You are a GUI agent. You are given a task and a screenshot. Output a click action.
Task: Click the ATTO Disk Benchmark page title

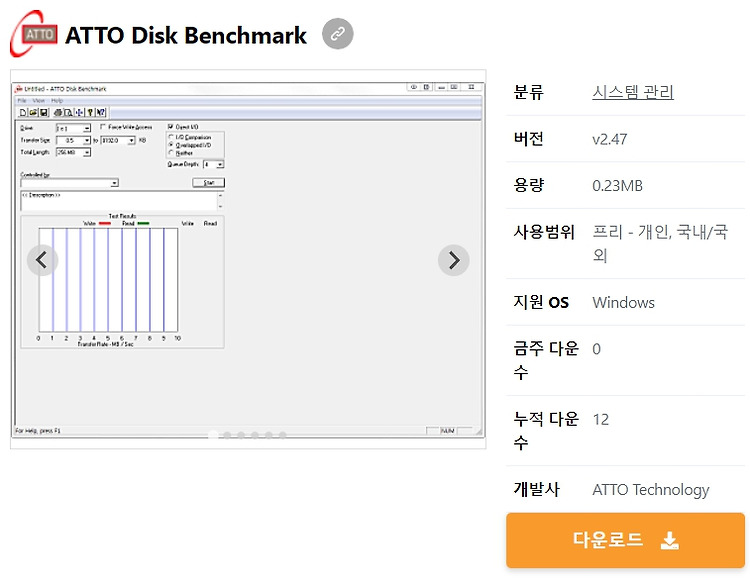coord(186,35)
